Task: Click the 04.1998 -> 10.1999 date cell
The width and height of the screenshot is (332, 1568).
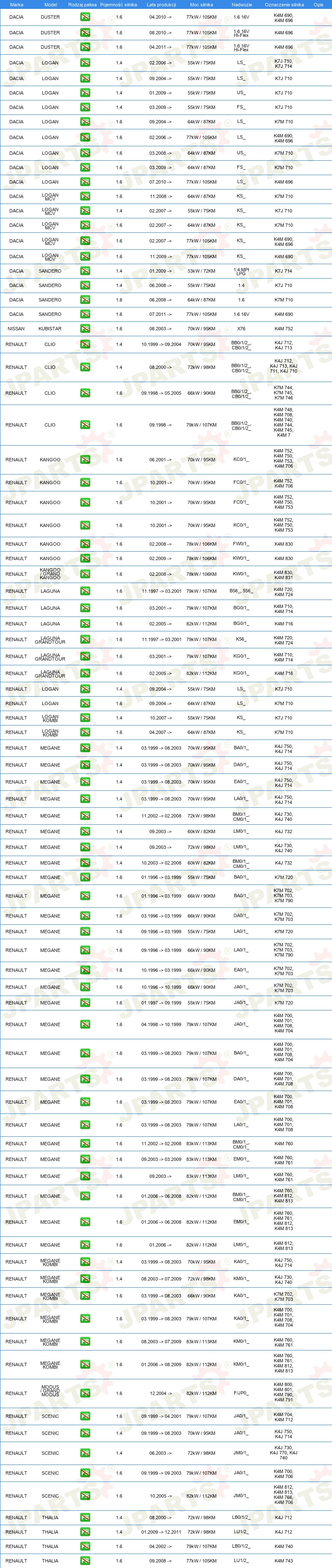Action: point(161,1024)
